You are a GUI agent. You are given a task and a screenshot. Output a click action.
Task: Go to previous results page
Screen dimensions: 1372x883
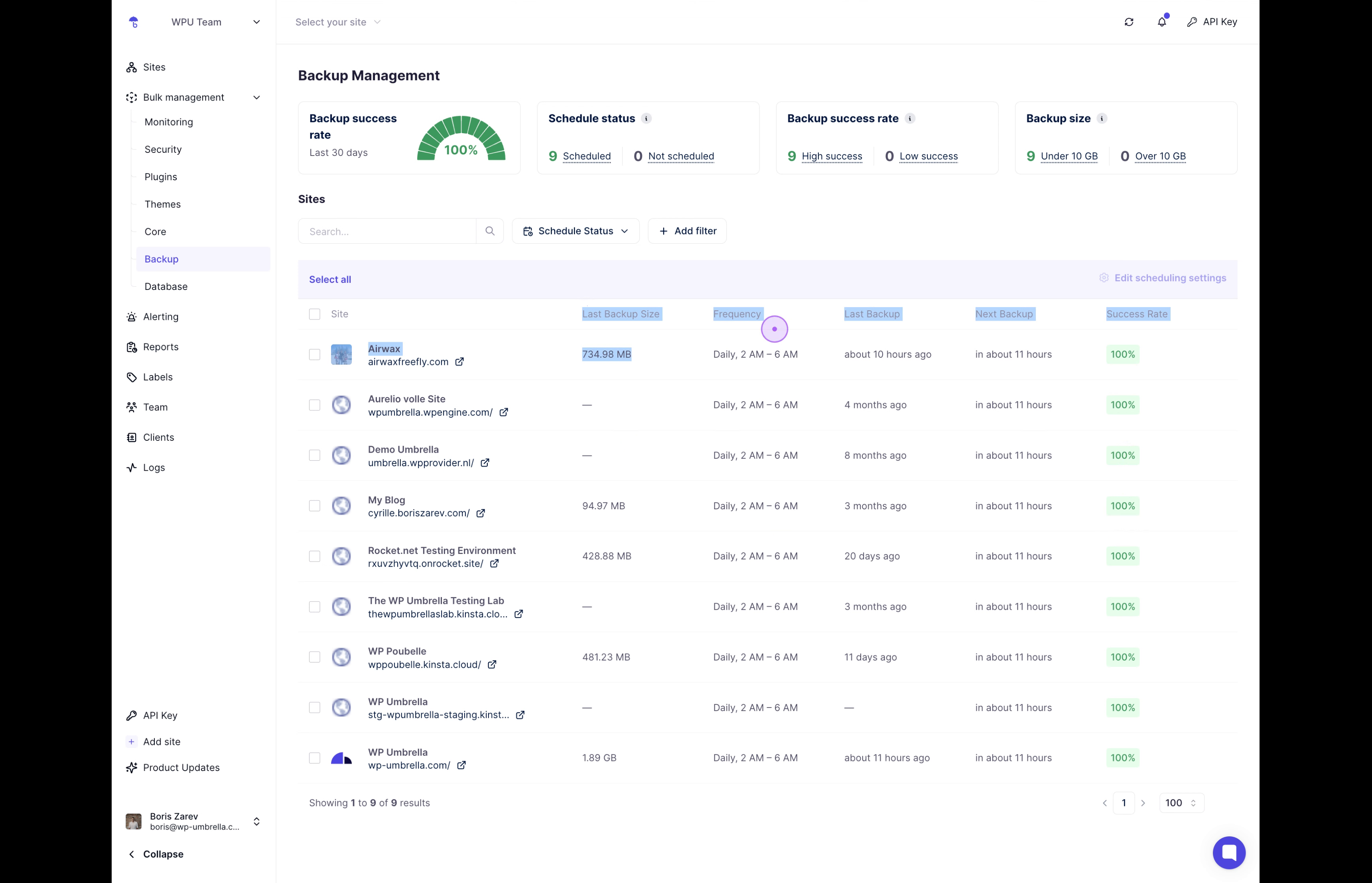click(x=1104, y=803)
